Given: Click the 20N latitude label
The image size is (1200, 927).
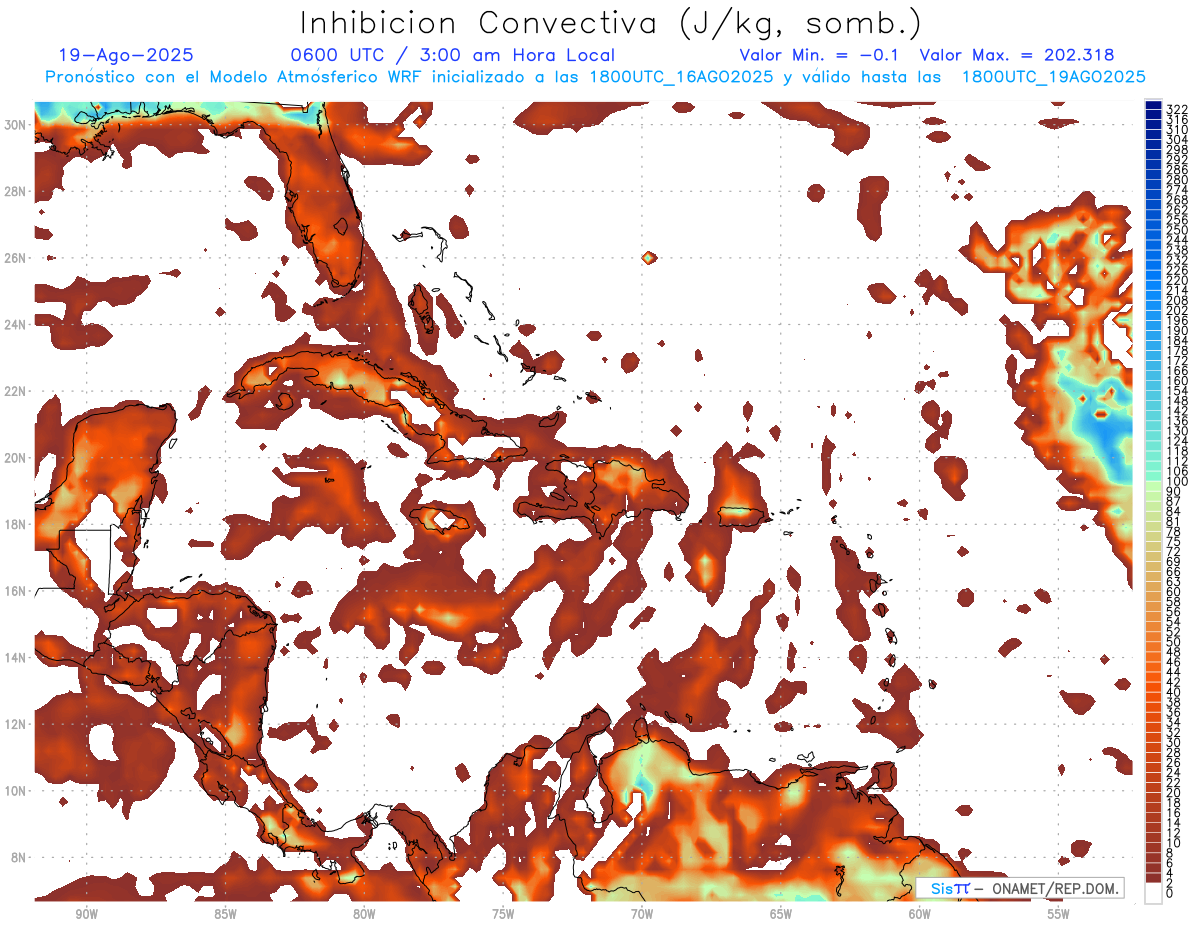Looking at the screenshot, I should (17, 458).
